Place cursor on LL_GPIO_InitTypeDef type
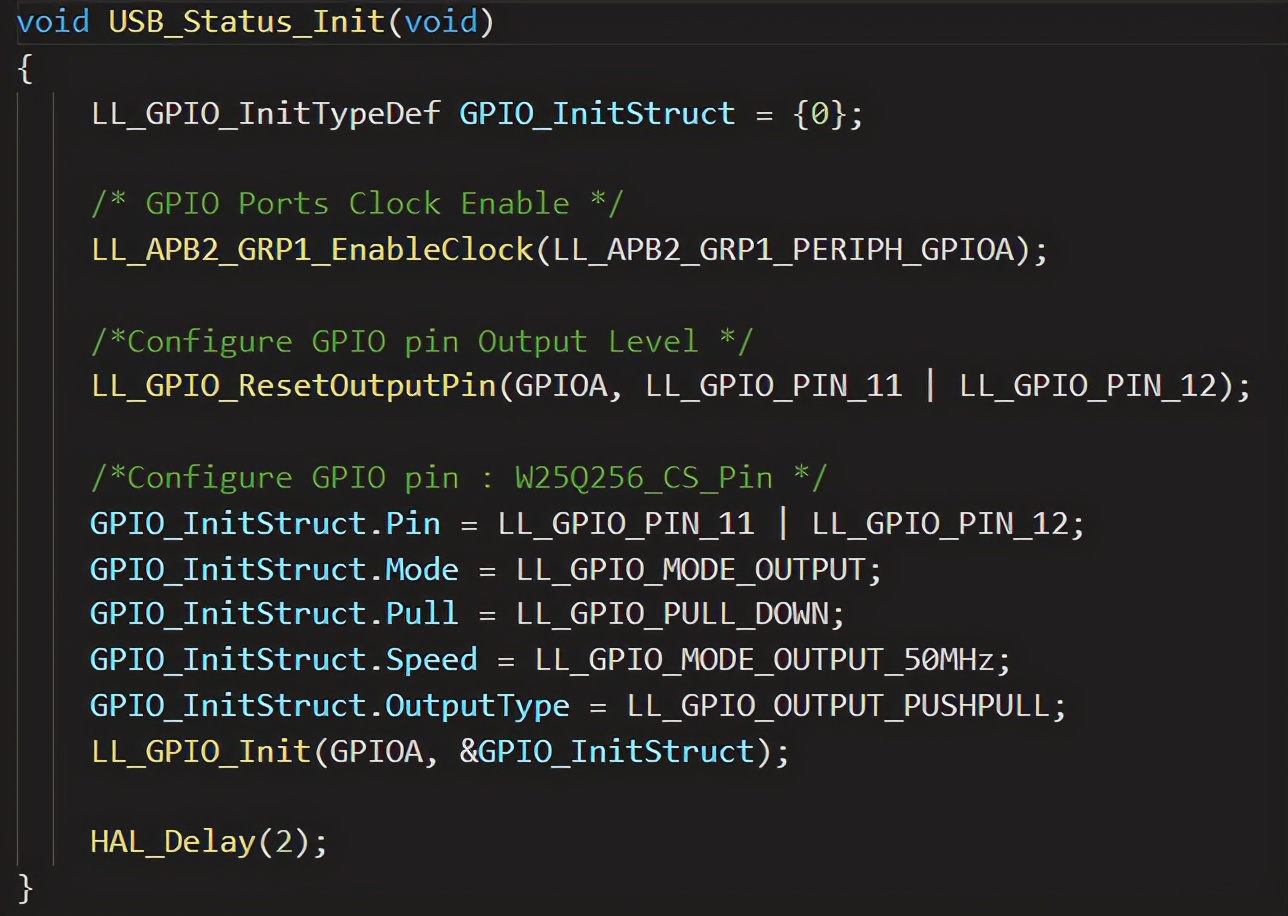Image resolution: width=1288 pixels, height=916 pixels. pos(266,113)
